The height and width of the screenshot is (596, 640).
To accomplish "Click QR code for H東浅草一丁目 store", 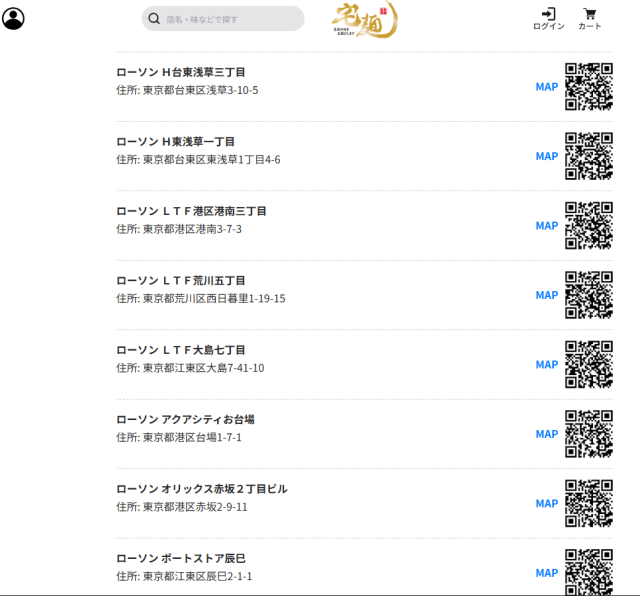I will [x=589, y=156].
